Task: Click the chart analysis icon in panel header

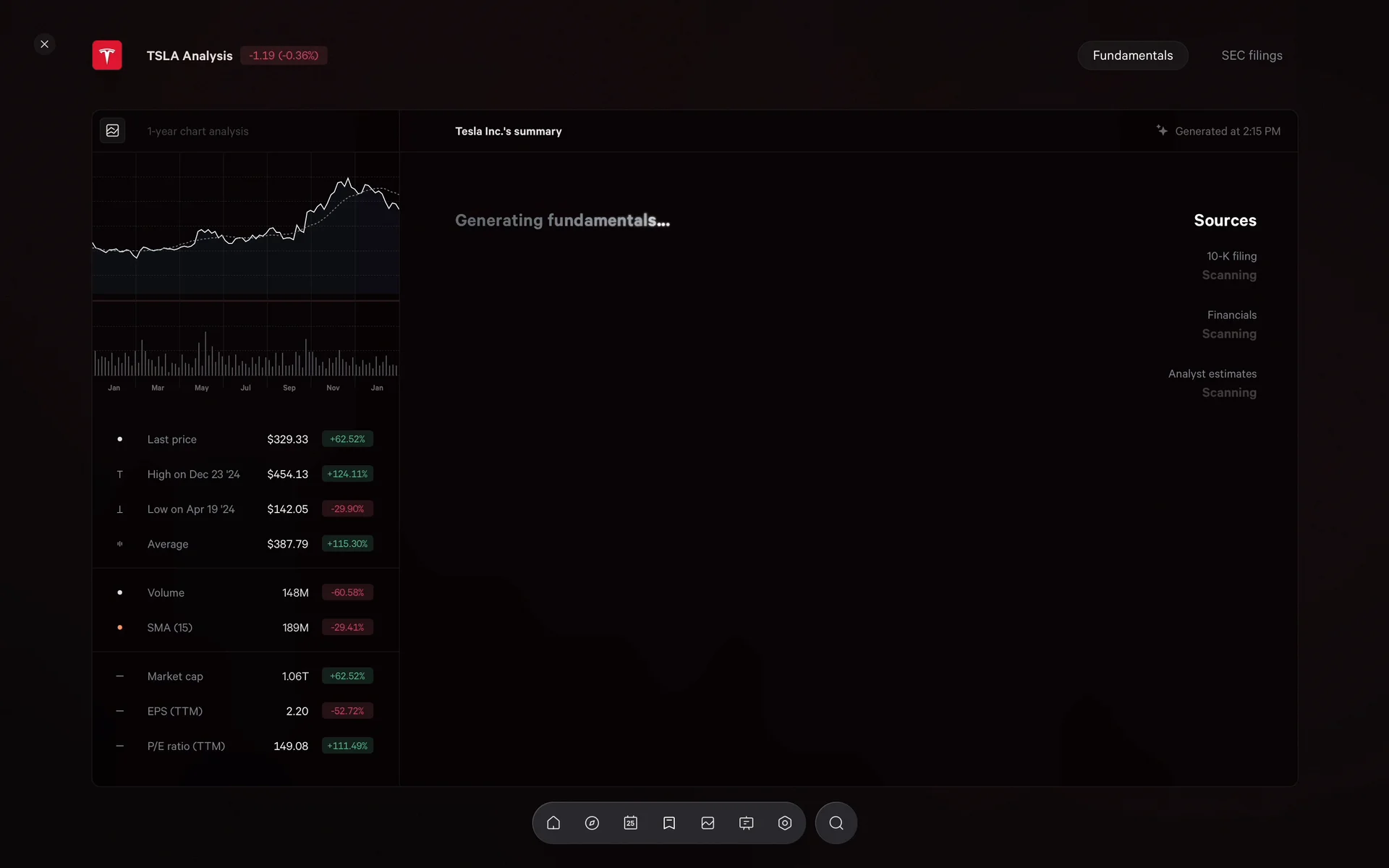Action: click(113, 131)
